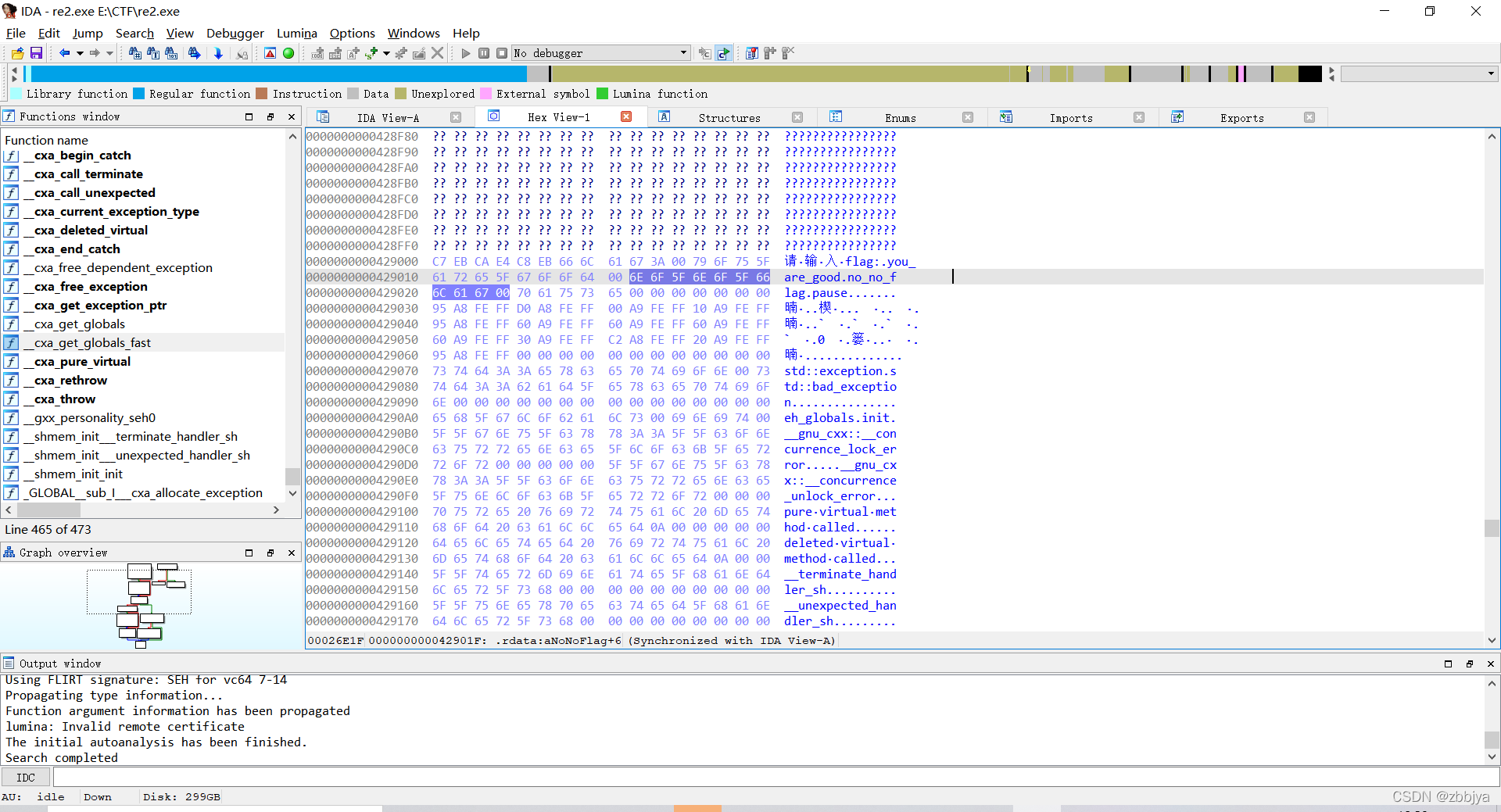The image size is (1501, 812).
Task: Terminate process with the stop button
Action: [502, 53]
